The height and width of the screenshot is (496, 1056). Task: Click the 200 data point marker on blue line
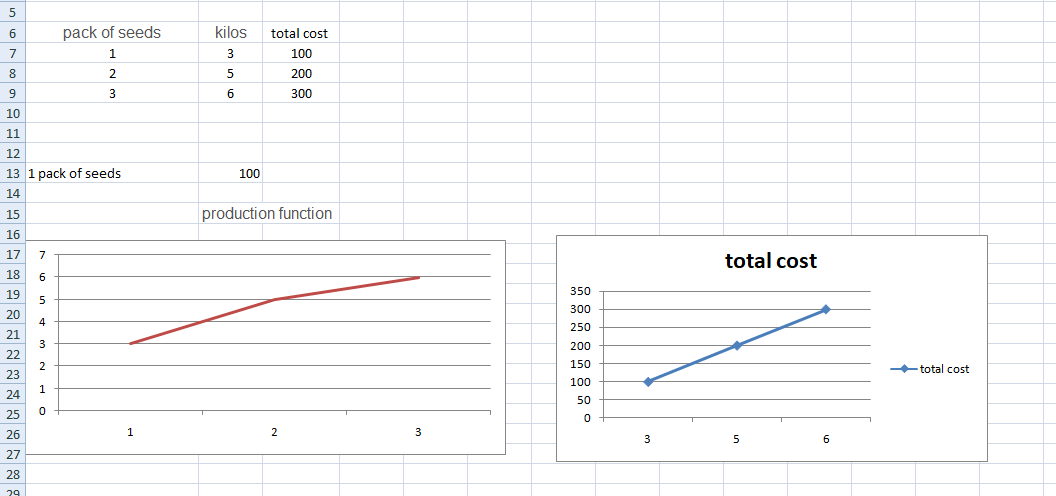(737, 345)
